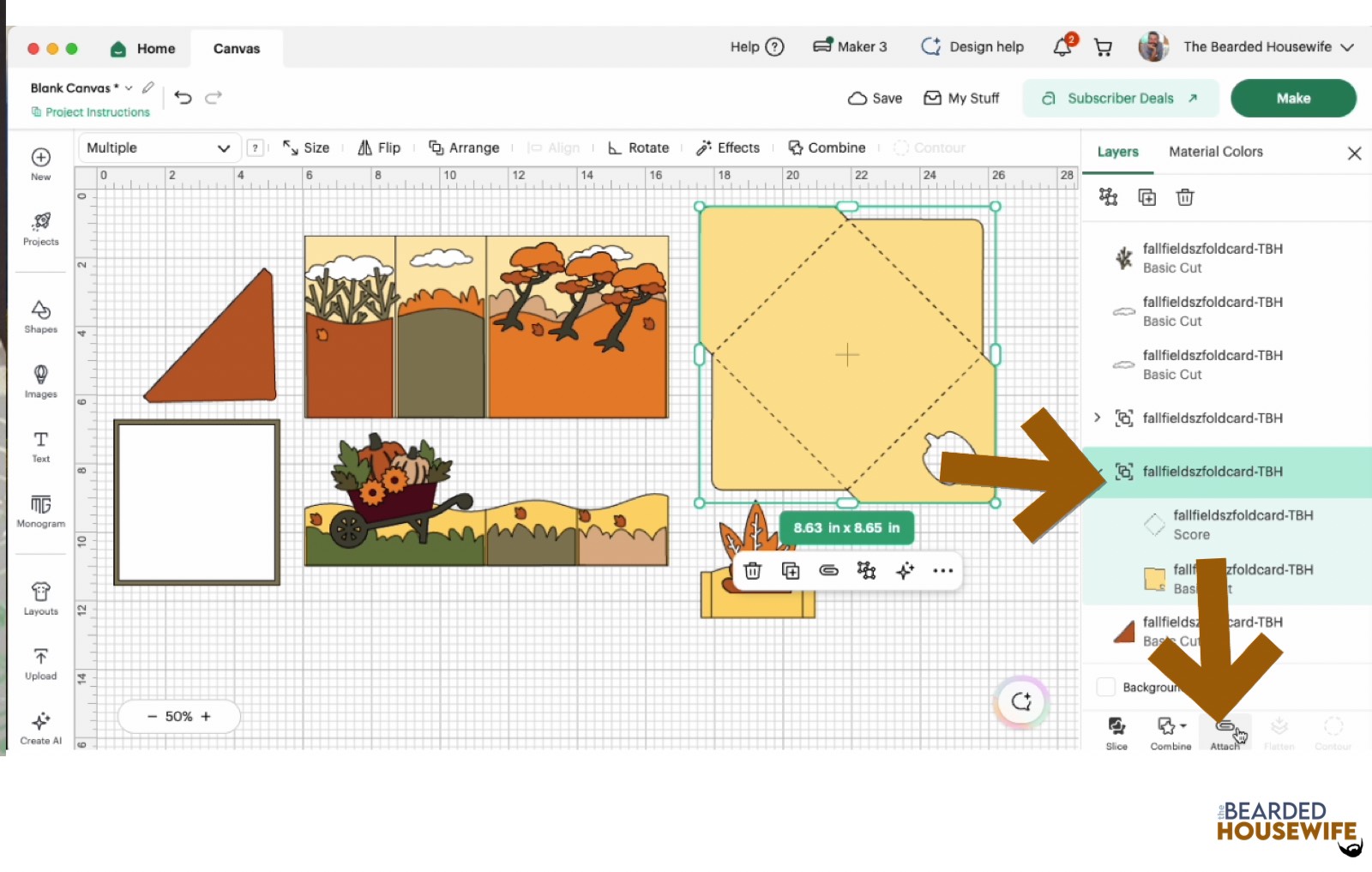Zoom in with the plus button
The width and height of the screenshot is (1372, 872).
[x=206, y=716]
